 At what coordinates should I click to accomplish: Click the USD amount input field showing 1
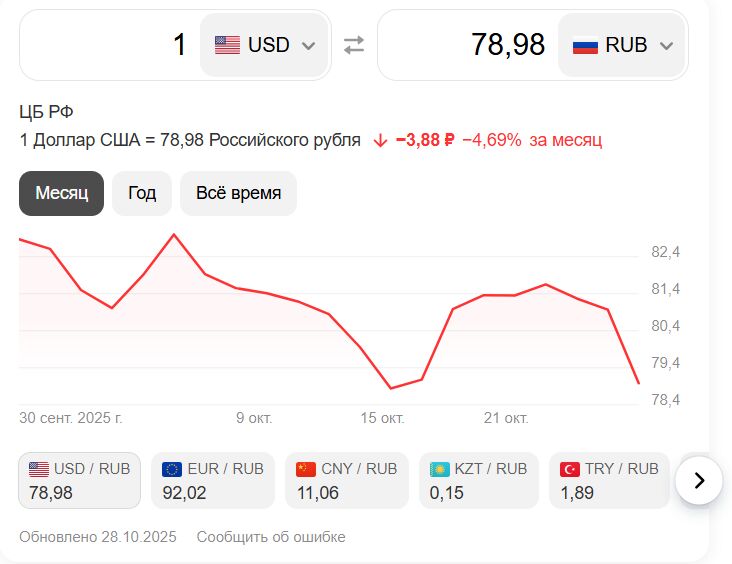[x=110, y=45]
